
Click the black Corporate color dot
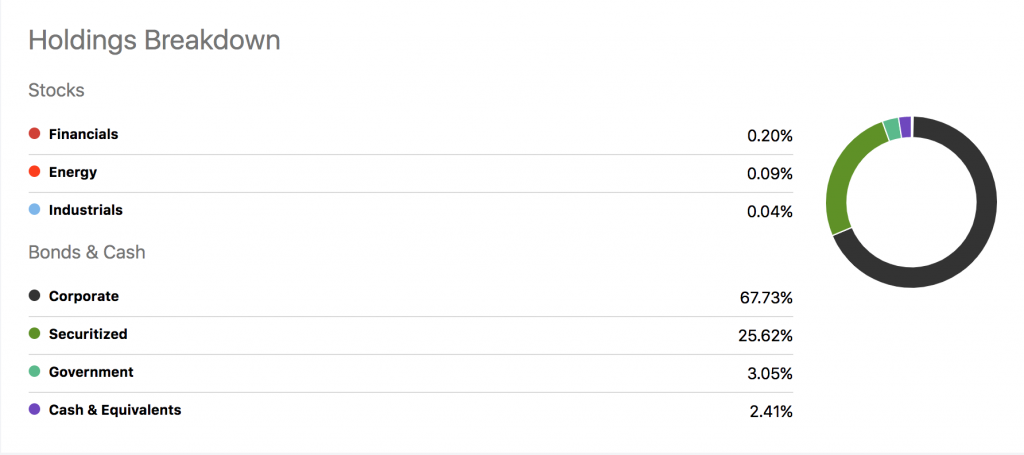(x=35, y=296)
